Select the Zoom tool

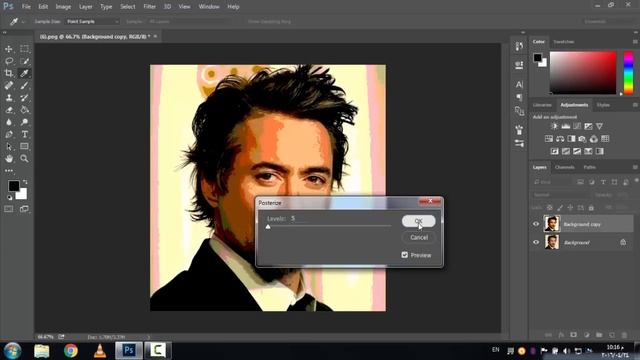click(24, 158)
